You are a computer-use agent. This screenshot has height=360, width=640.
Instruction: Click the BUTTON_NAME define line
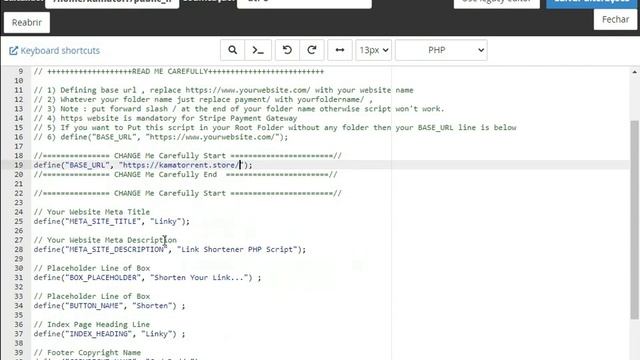pos(109,306)
